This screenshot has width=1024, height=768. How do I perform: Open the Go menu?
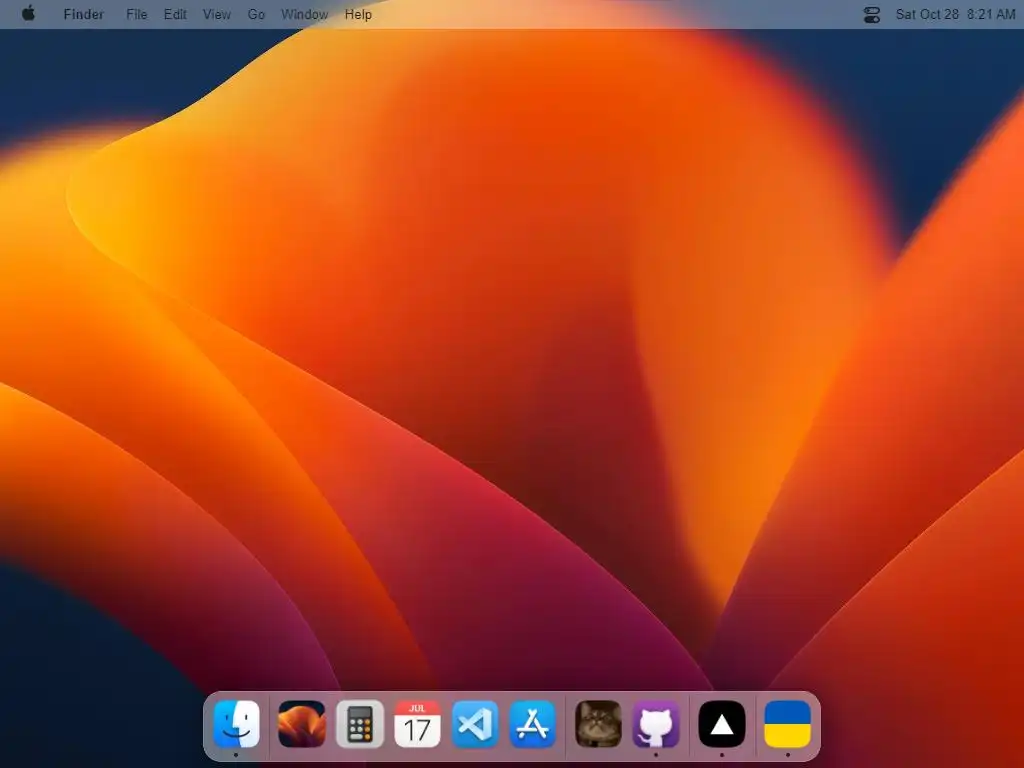256,14
